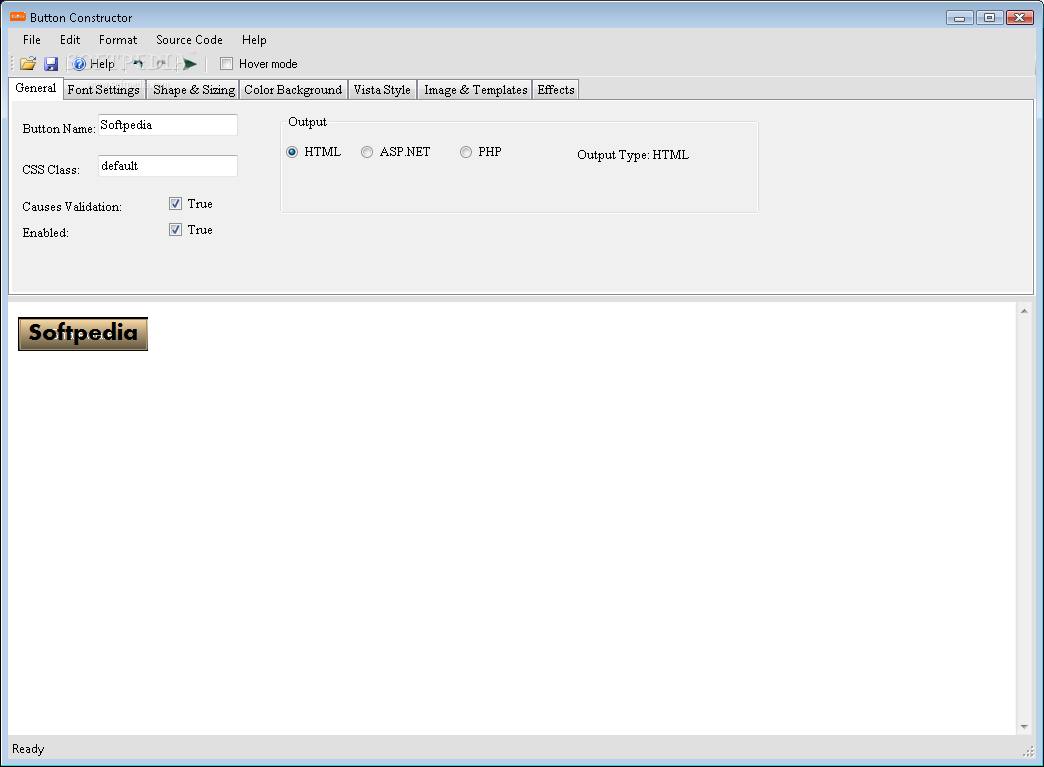The width and height of the screenshot is (1044, 767).
Task: Save using the floppy disk icon
Action: pyautogui.click(x=51, y=64)
